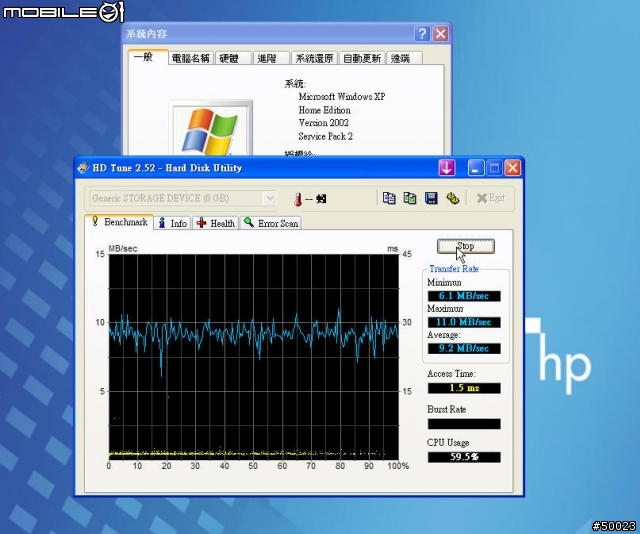Switch to the Benchmark tab

(120, 222)
